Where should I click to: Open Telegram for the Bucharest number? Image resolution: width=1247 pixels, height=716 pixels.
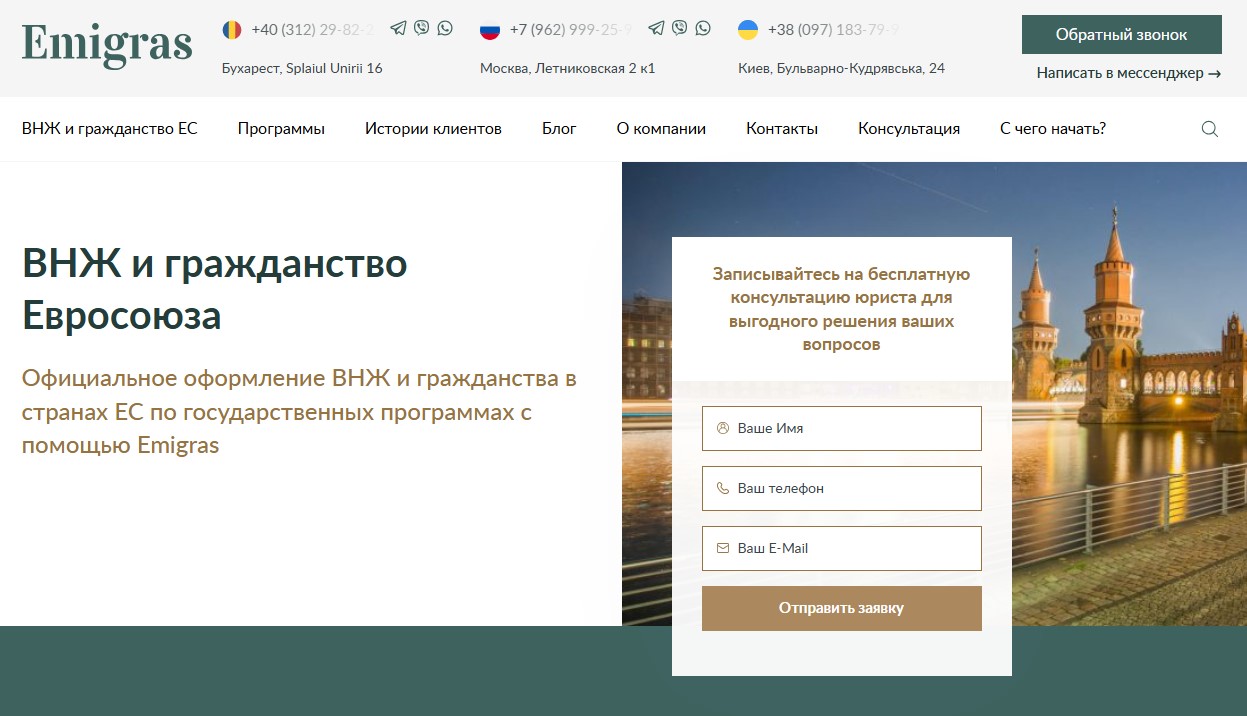pyautogui.click(x=398, y=28)
